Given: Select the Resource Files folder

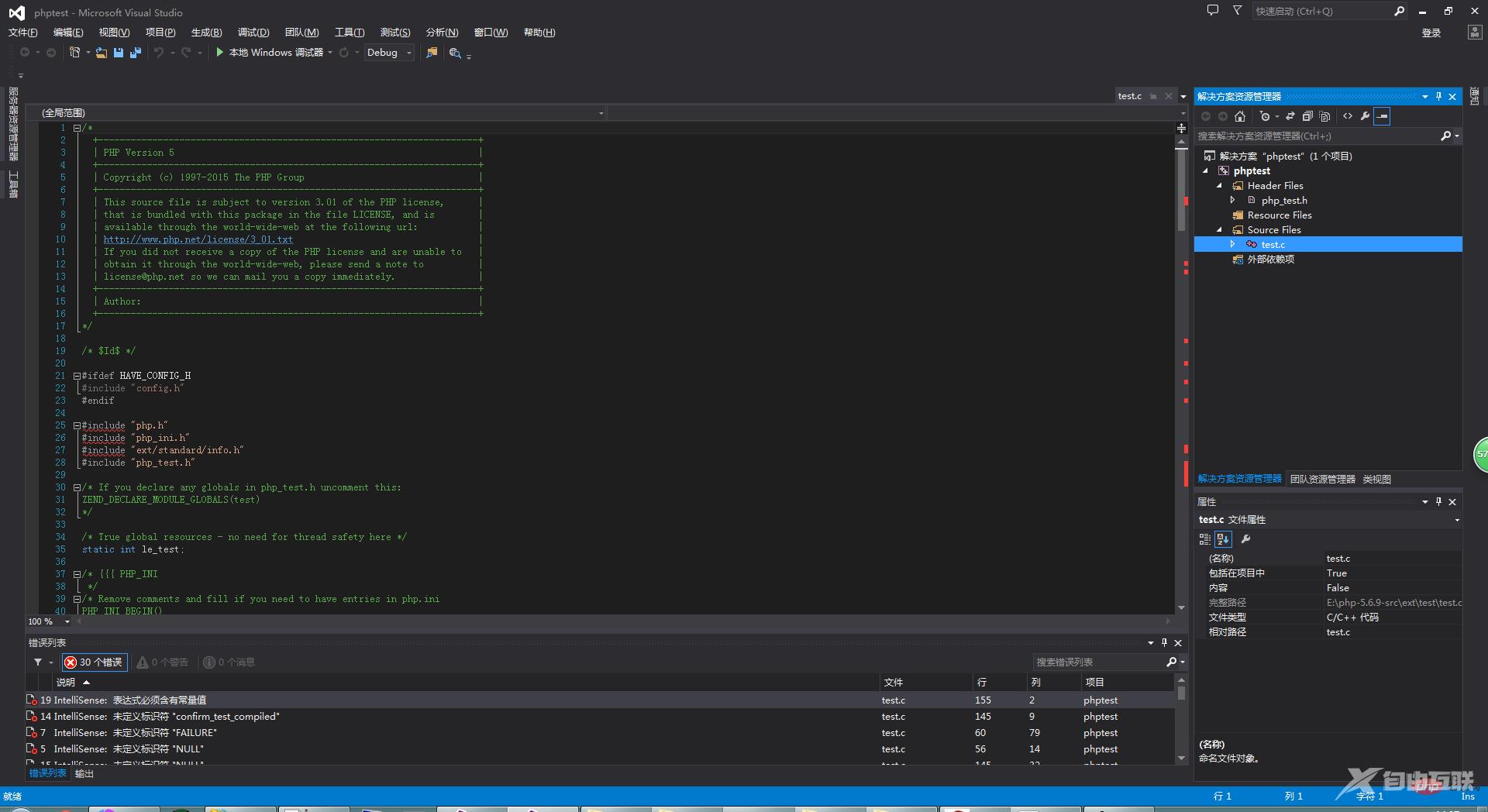Looking at the screenshot, I should (1279, 215).
